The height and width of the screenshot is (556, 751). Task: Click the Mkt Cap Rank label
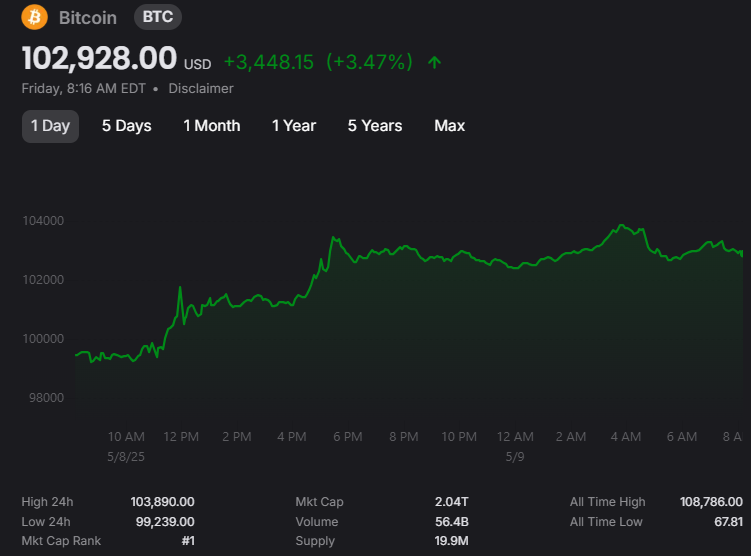click(x=61, y=541)
